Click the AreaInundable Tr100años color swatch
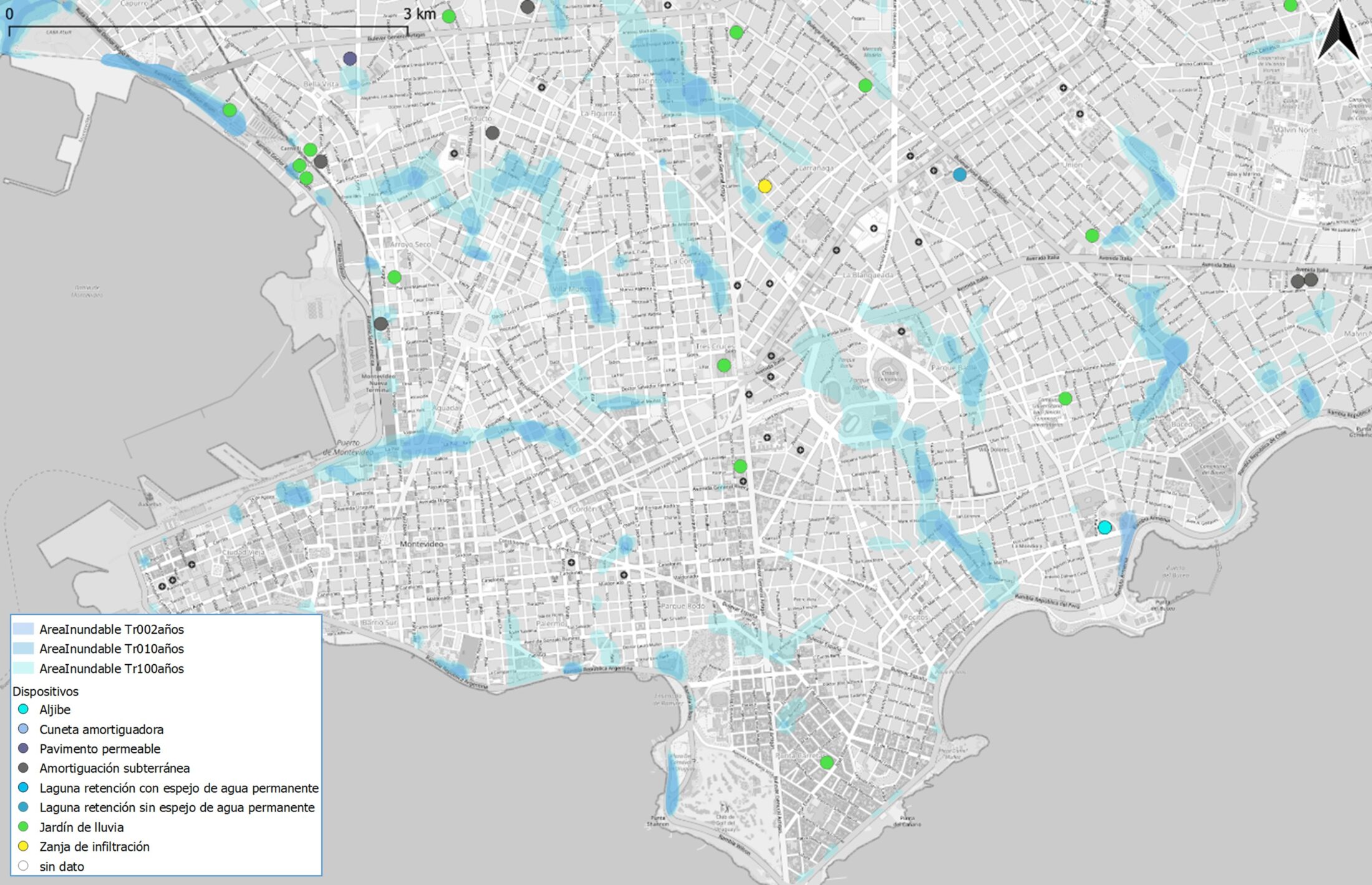The height and width of the screenshot is (885, 1372). 23,668
